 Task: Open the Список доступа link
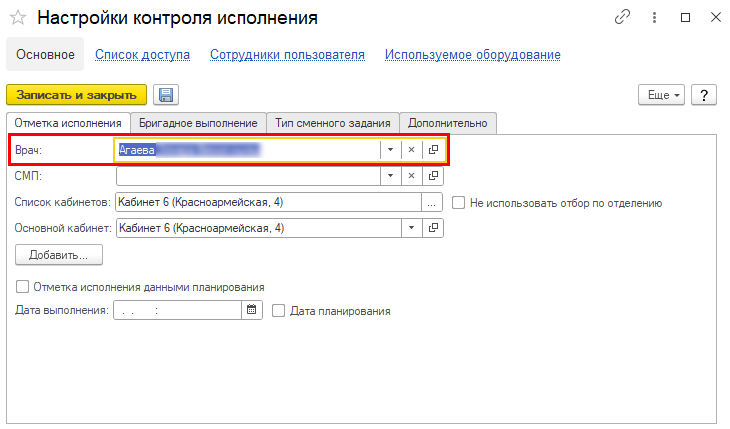[x=142, y=55]
